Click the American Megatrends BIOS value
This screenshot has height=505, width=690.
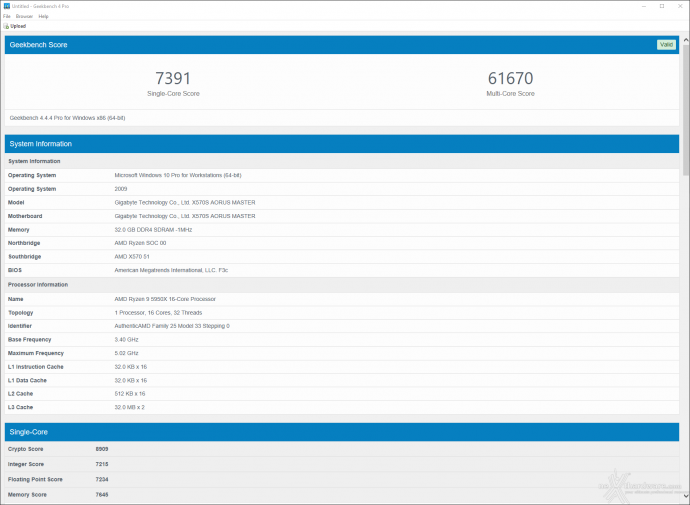point(171,270)
